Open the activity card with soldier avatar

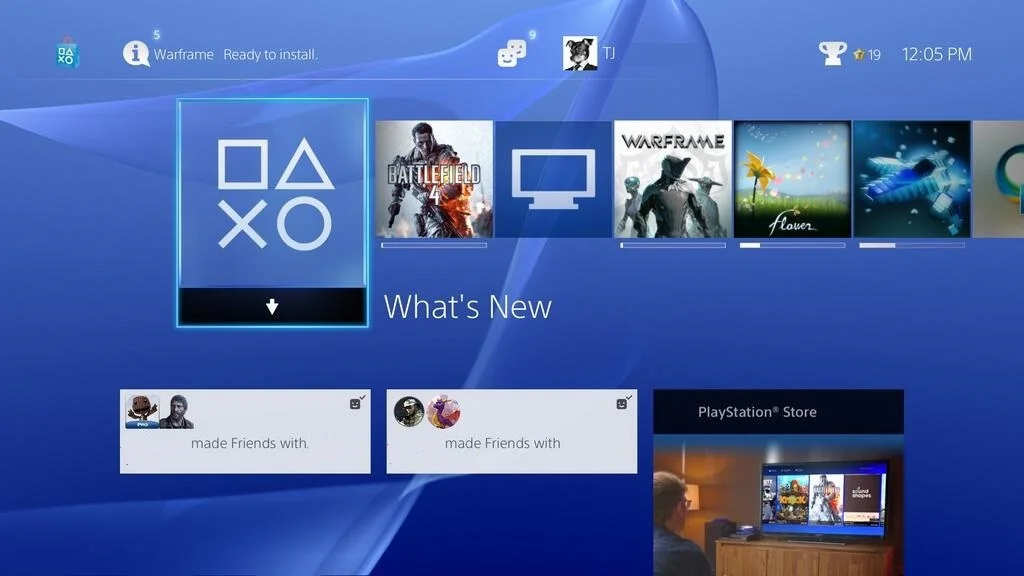tap(511, 432)
